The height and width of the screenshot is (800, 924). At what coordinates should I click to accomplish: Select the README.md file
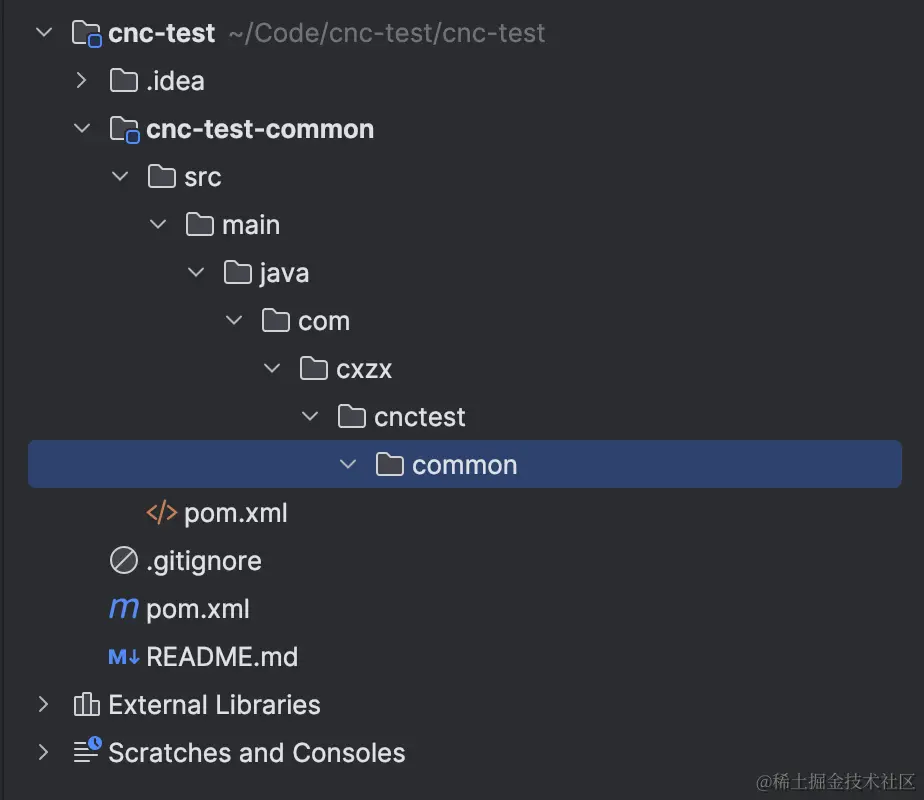click(x=222, y=657)
